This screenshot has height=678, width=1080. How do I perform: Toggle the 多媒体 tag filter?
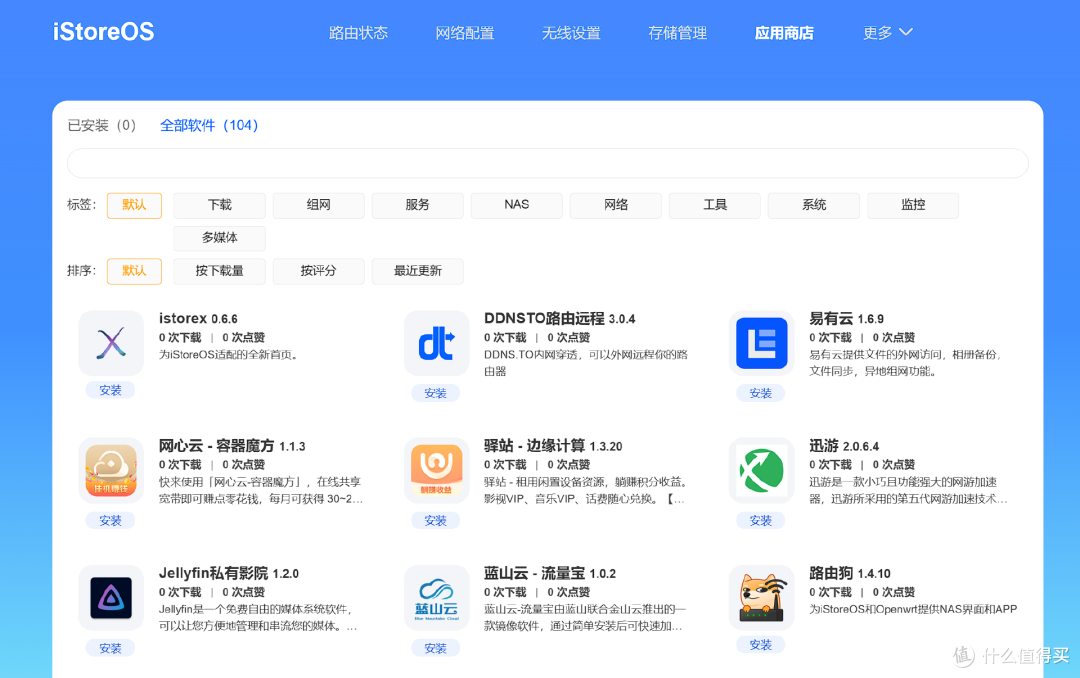(x=219, y=238)
